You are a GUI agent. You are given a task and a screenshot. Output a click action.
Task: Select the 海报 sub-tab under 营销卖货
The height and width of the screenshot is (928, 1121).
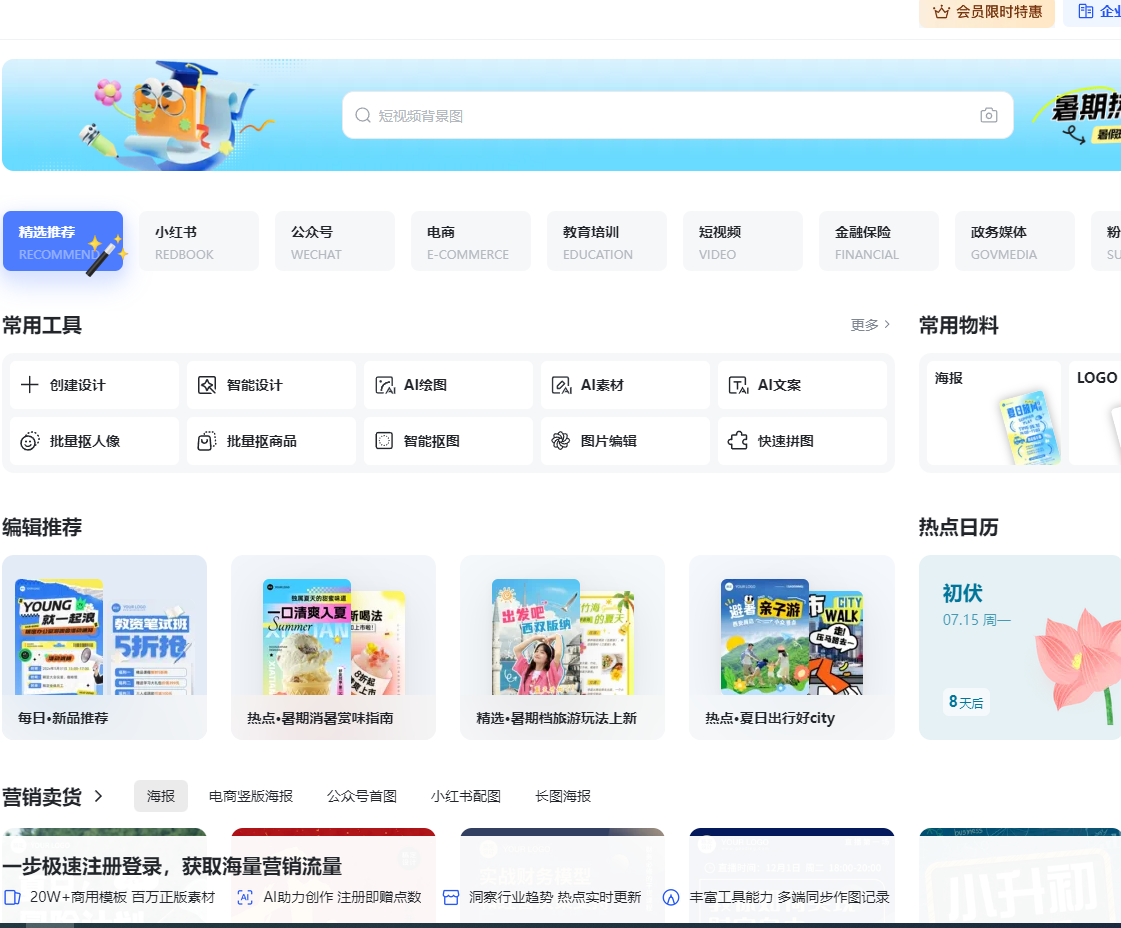161,796
